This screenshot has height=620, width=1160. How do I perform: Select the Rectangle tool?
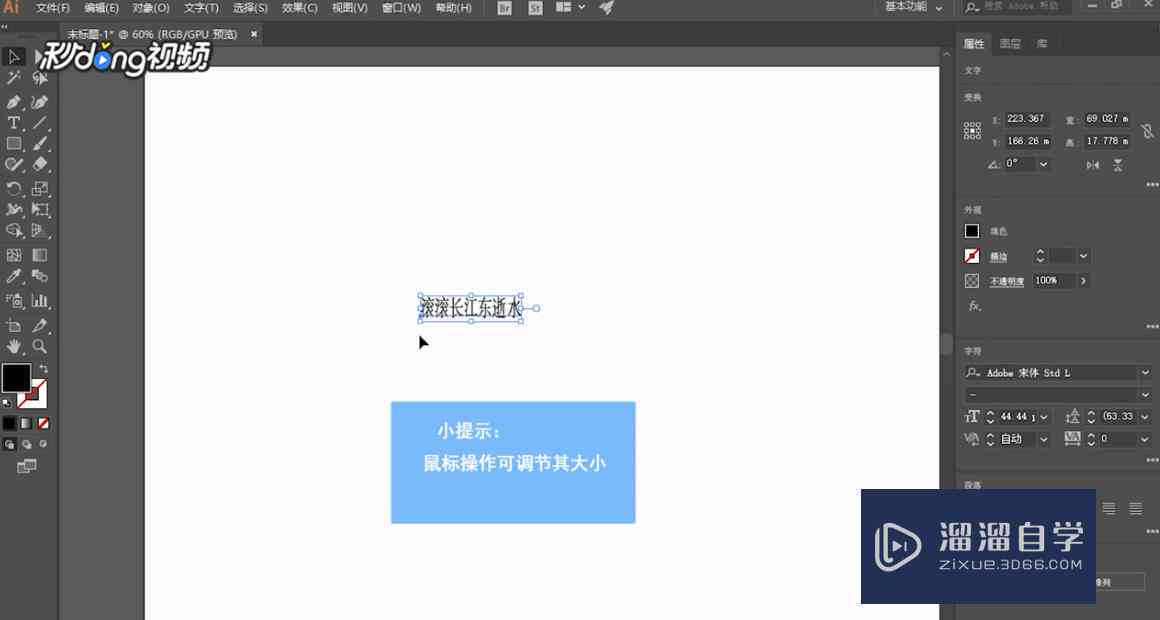(x=14, y=144)
